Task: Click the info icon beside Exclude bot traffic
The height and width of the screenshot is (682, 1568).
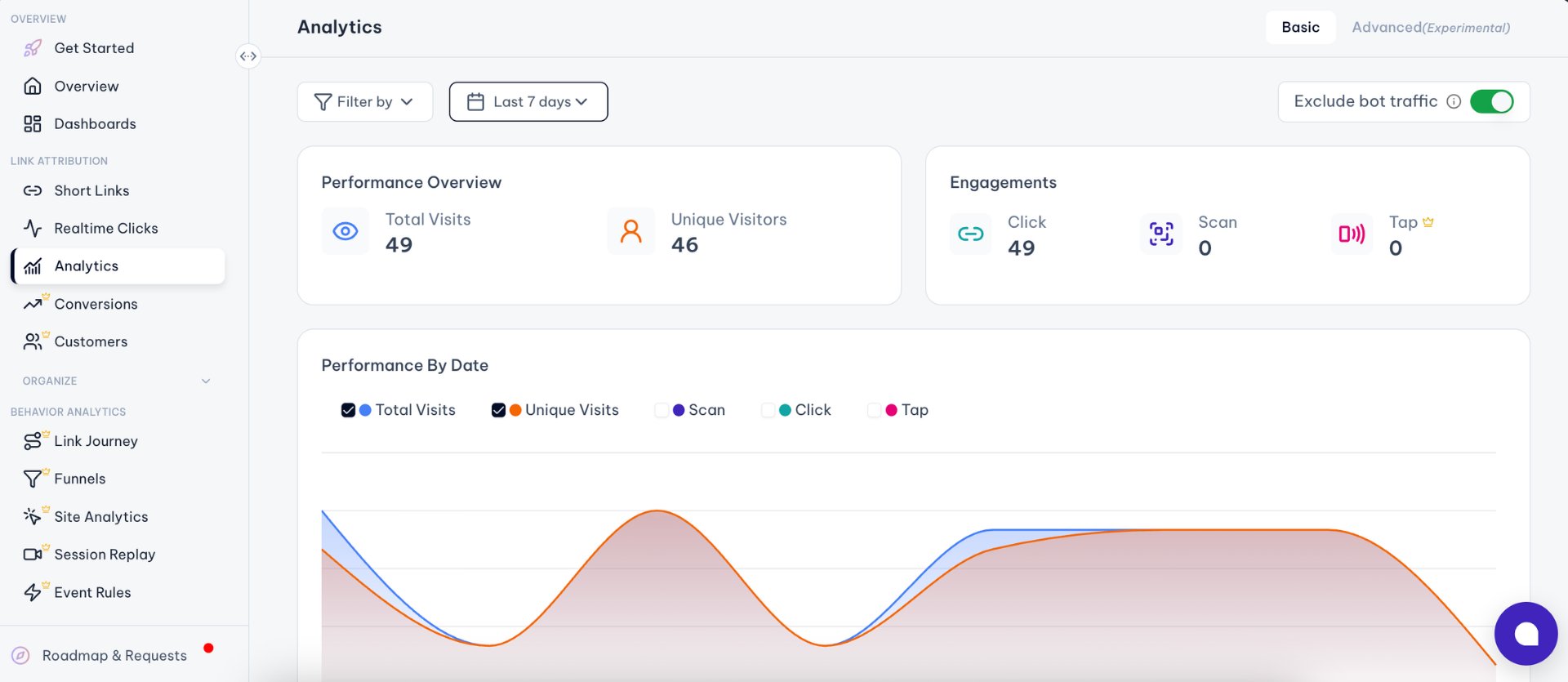Action: [x=1454, y=101]
